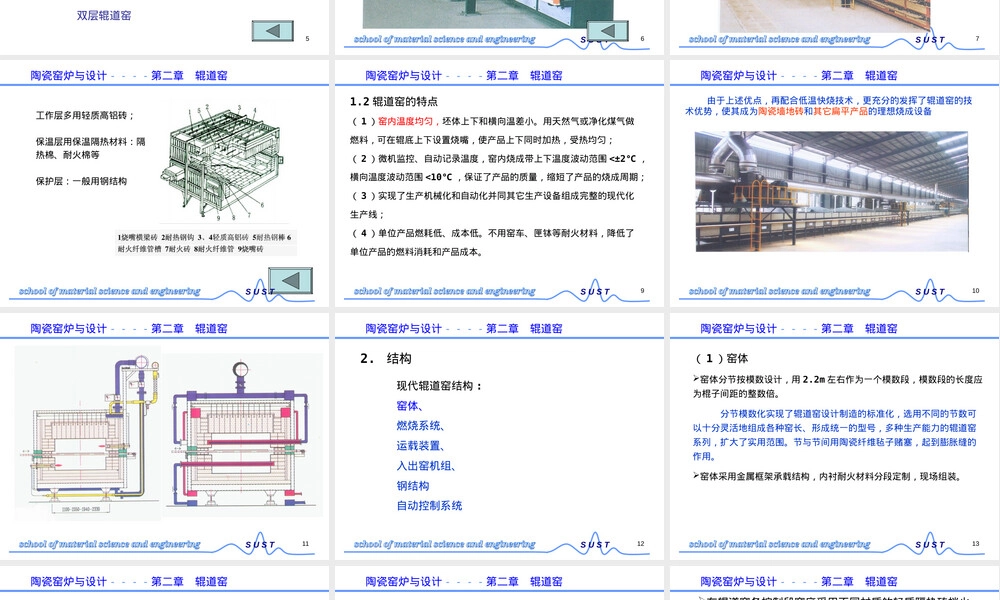Click the back arrow button on slide 6
The width and height of the screenshot is (1000, 600).
tap(608, 31)
